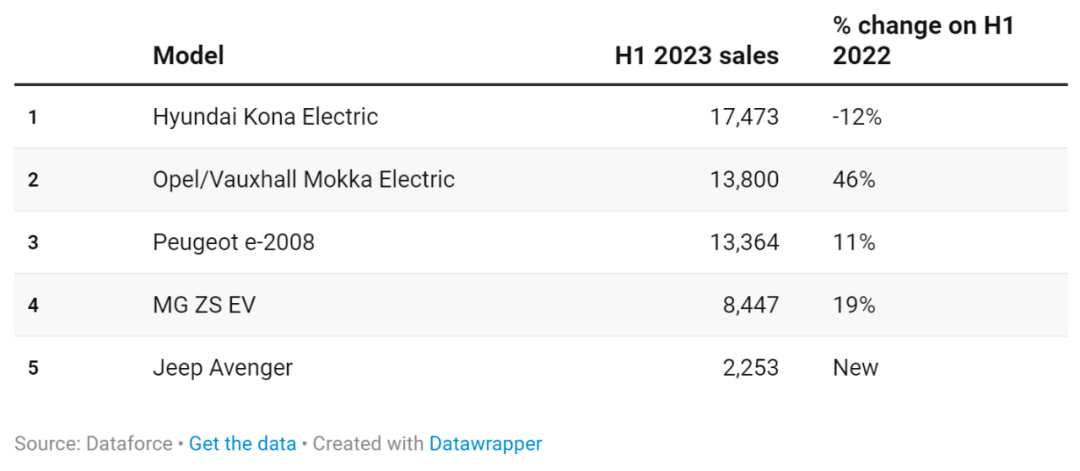Select the Opel/Vauxhall Mokka Electric model name

tap(303, 180)
